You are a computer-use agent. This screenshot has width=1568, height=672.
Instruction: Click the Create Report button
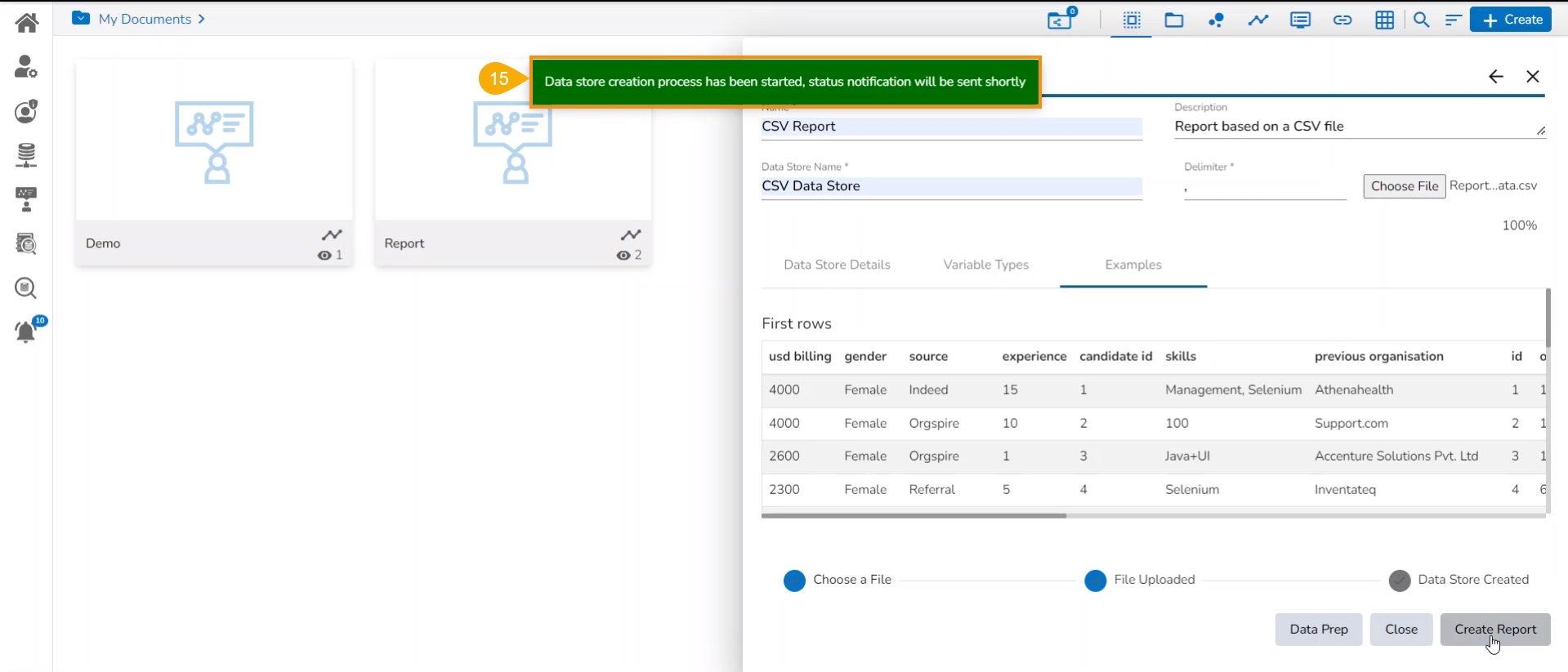1494,630
